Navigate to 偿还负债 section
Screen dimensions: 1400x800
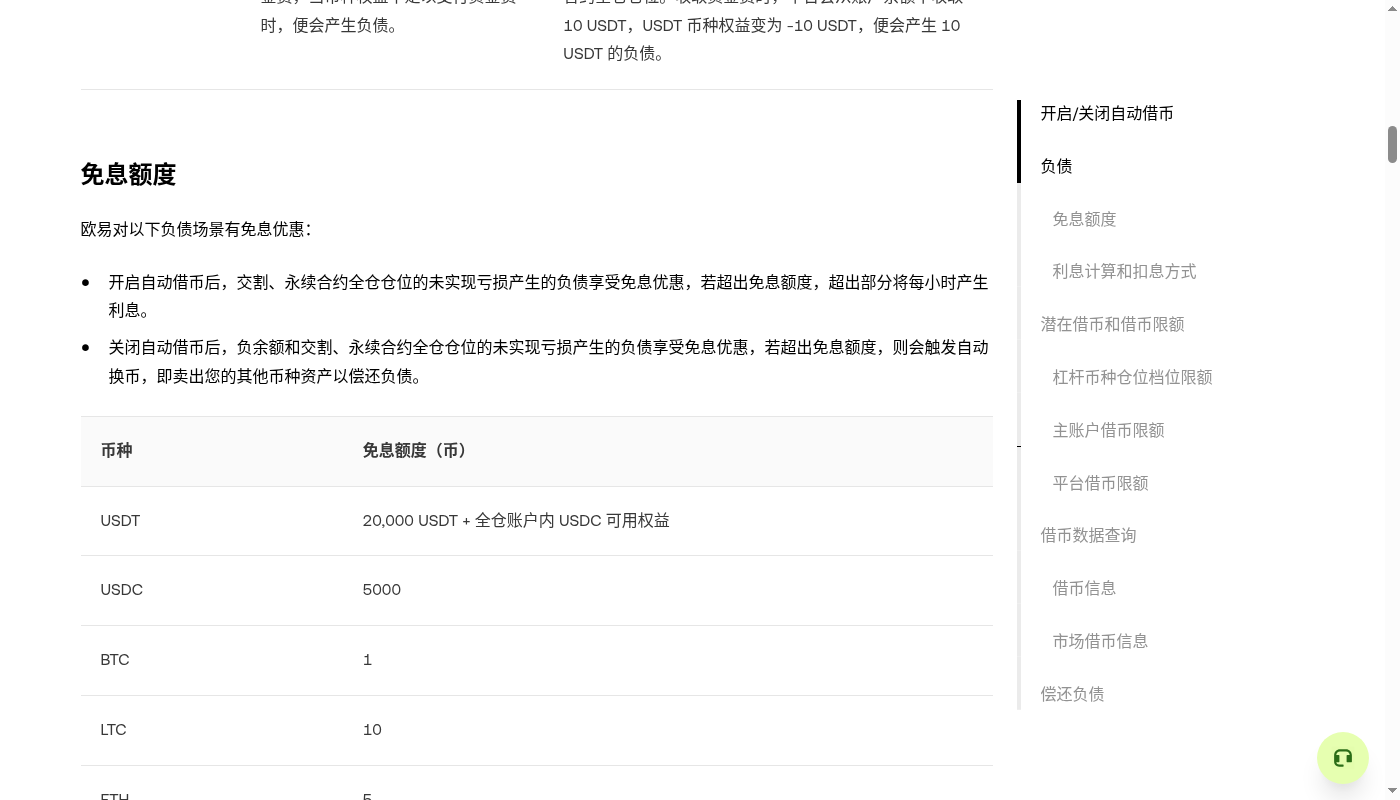pos(1072,694)
